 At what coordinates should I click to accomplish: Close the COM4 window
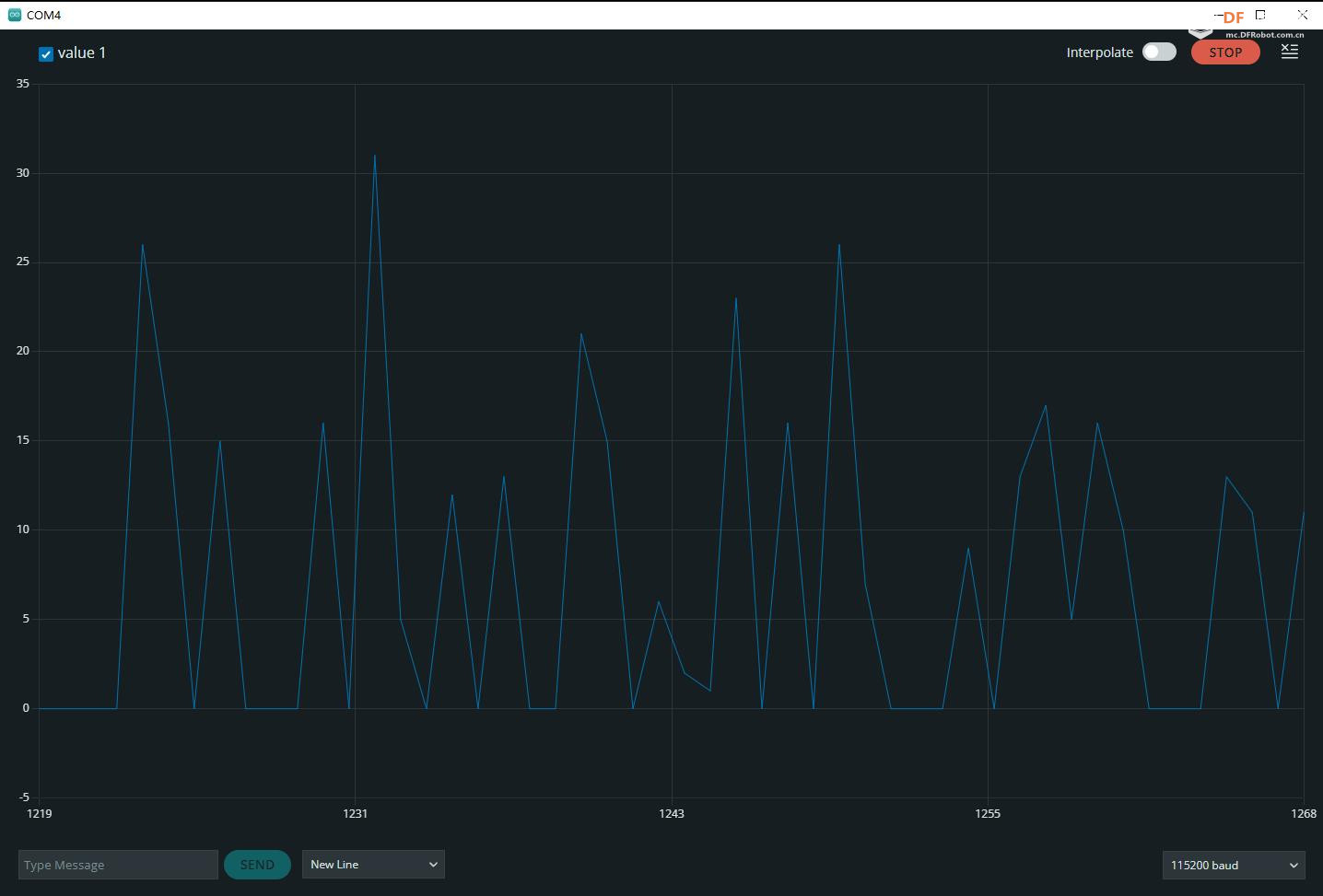pos(1302,15)
